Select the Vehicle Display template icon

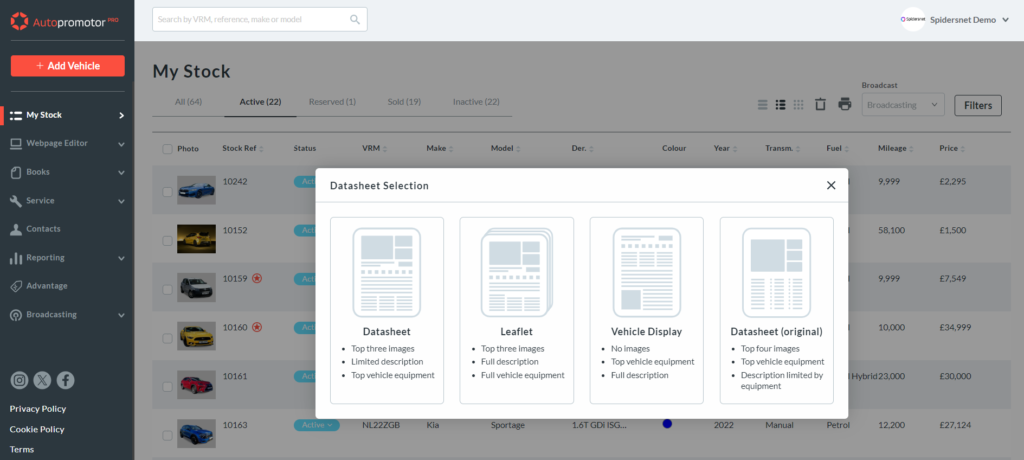pos(646,273)
